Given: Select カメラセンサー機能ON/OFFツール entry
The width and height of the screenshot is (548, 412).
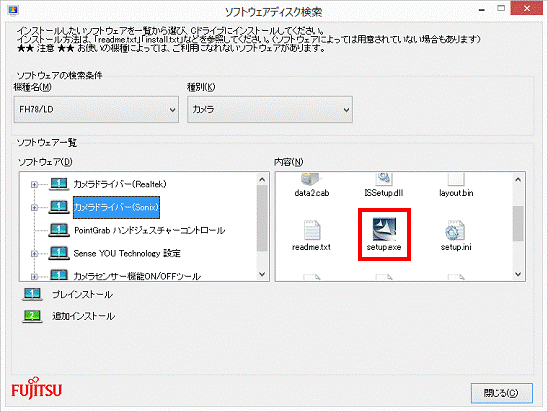Looking at the screenshot, I should click(137, 276).
